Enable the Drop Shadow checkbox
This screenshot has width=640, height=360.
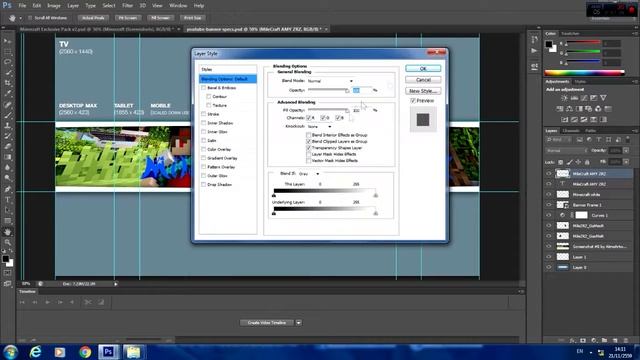pos(203,184)
